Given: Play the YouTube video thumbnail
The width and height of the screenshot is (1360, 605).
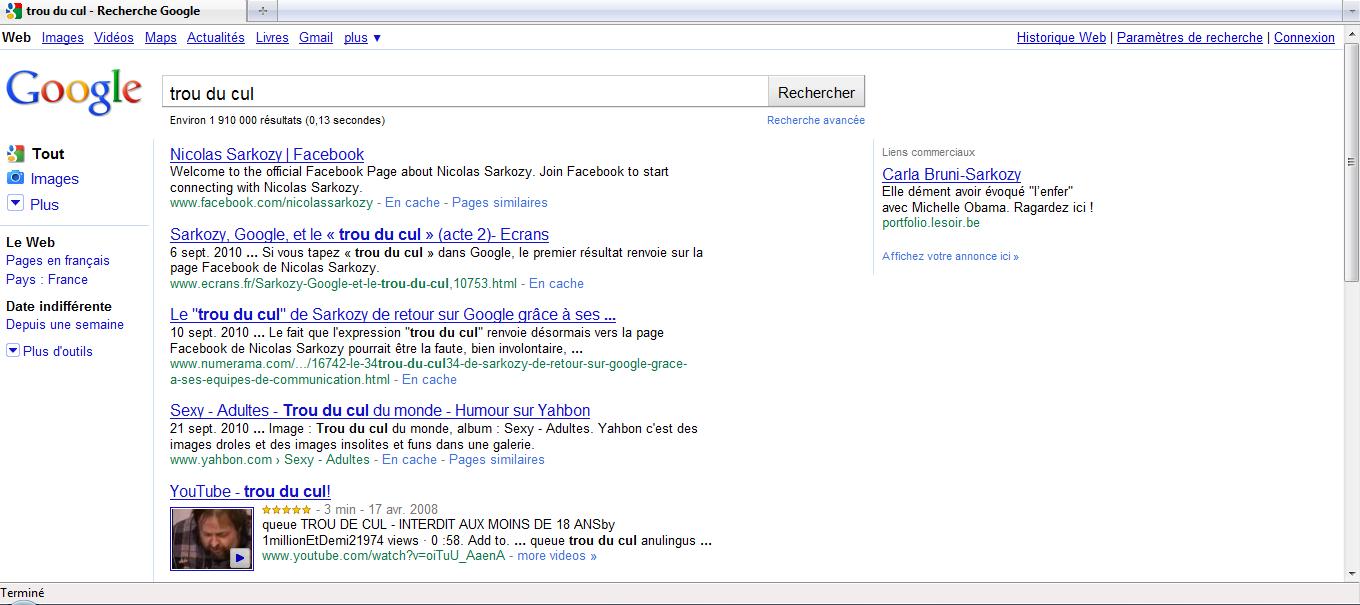Looking at the screenshot, I should 211,538.
